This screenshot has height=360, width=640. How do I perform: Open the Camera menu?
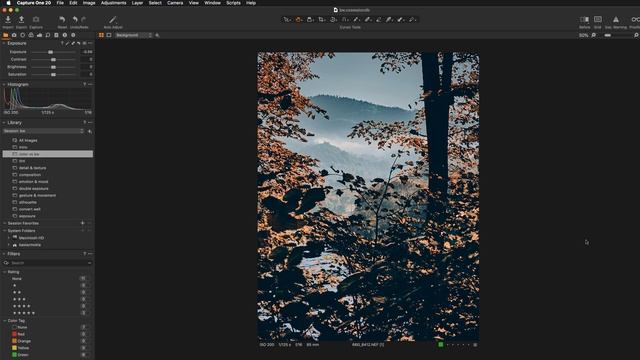[175, 3]
